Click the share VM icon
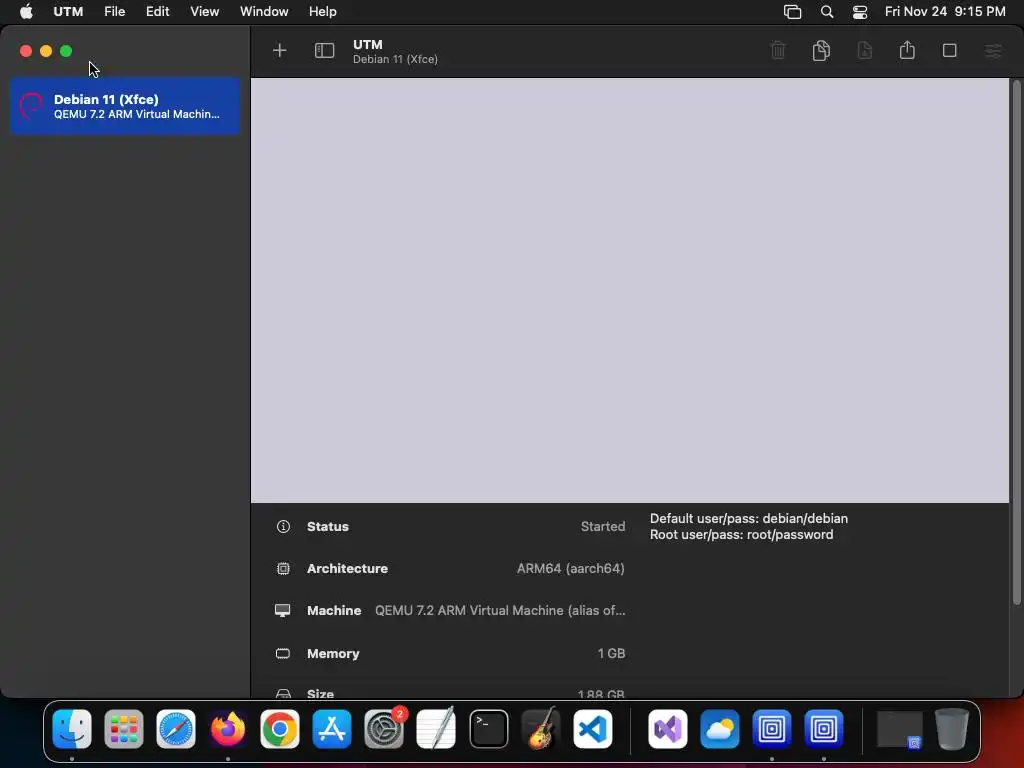The image size is (1024, 768). tap(907, 50)
